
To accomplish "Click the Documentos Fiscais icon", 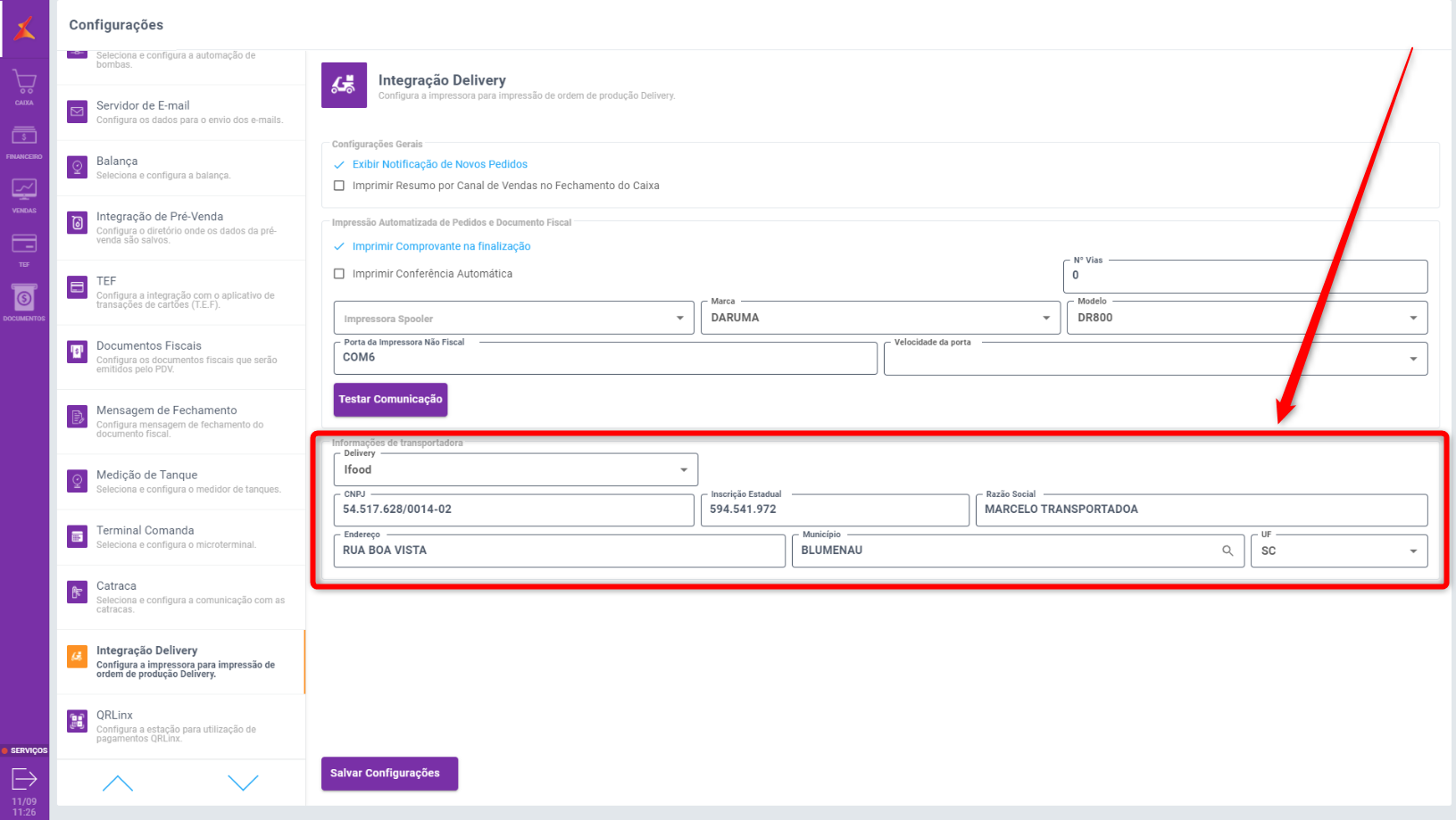I will pos(78,352).
